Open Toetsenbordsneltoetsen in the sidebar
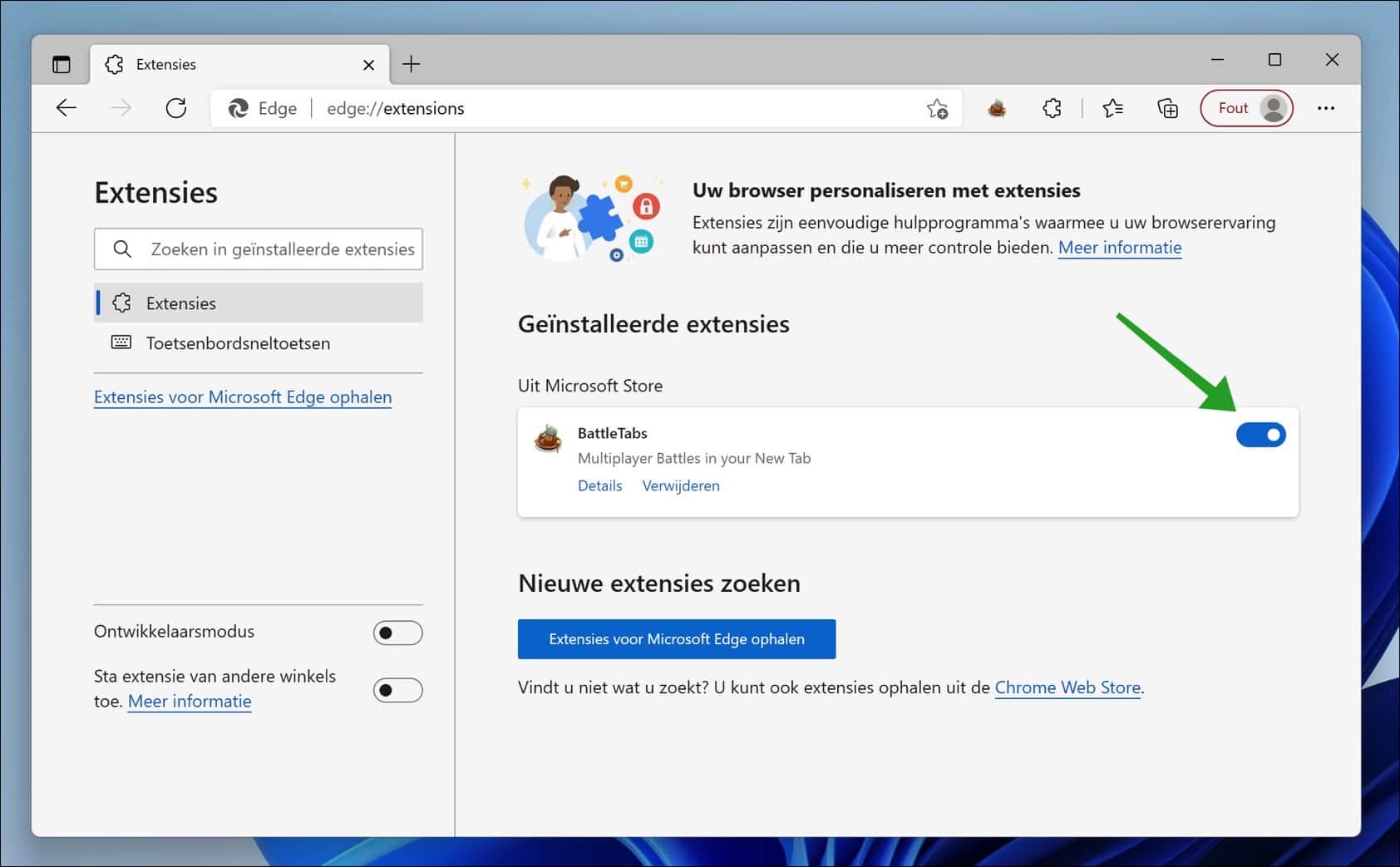Viewport: 1400px width, 867px height. click(238, 343)
